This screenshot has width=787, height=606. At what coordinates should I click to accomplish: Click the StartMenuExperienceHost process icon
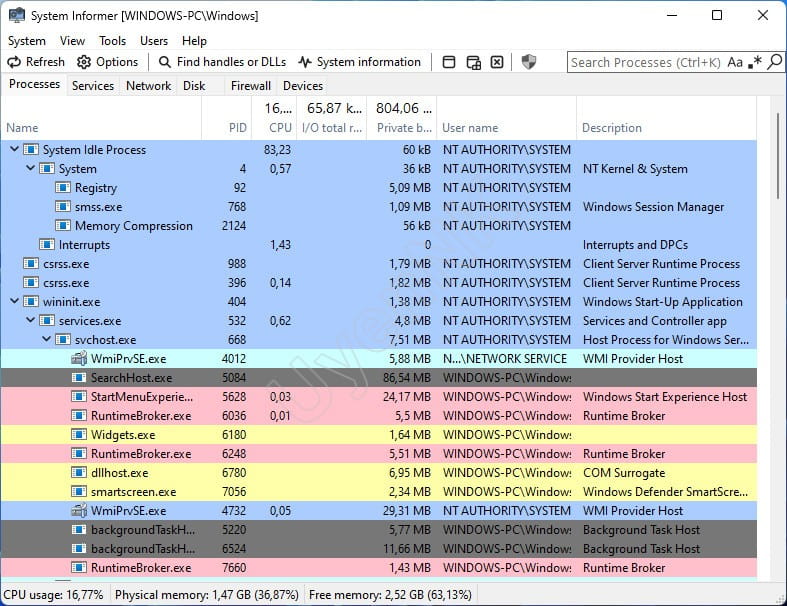tap(79, 397)
